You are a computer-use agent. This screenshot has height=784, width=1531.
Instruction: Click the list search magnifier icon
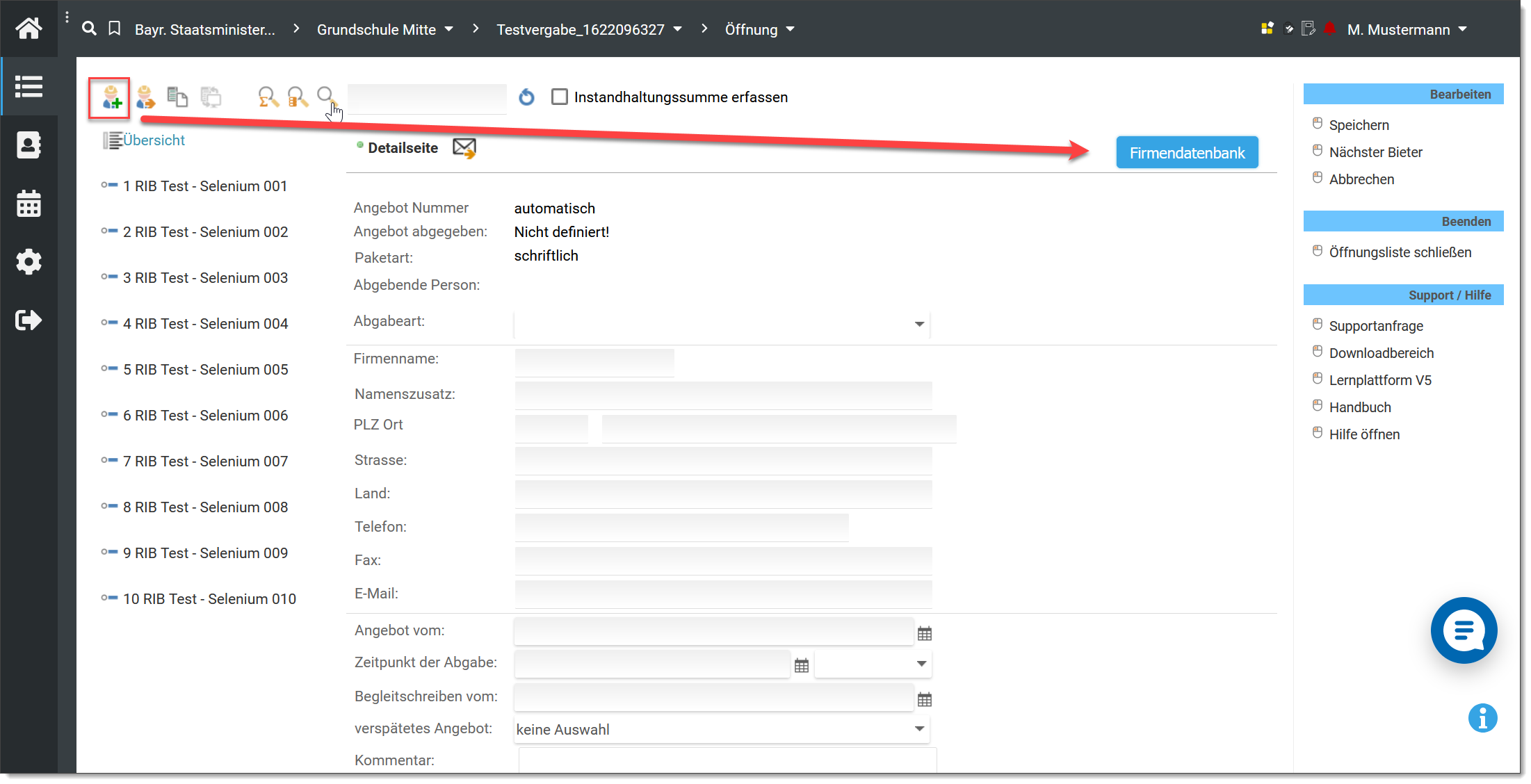click(x=298, y=97)
